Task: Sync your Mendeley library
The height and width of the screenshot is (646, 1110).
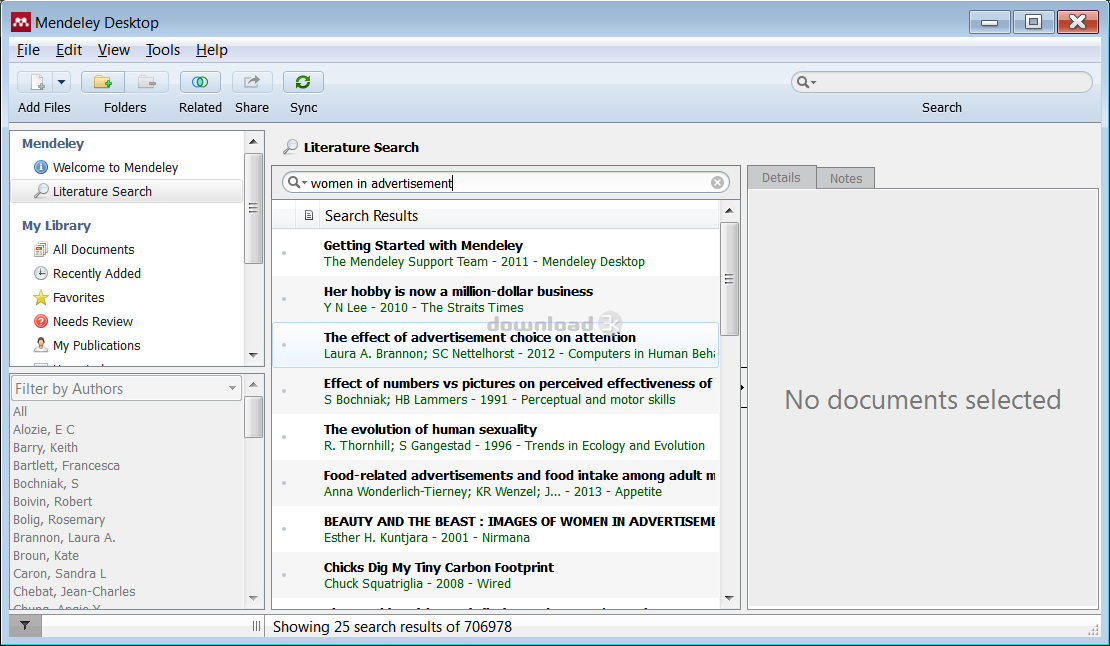Action: point(303,82)
